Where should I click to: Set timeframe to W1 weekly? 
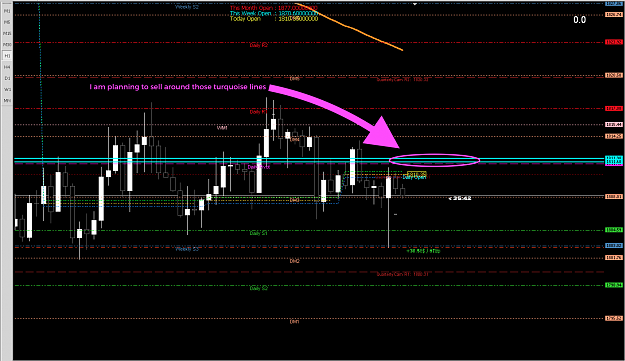(7, 89)
